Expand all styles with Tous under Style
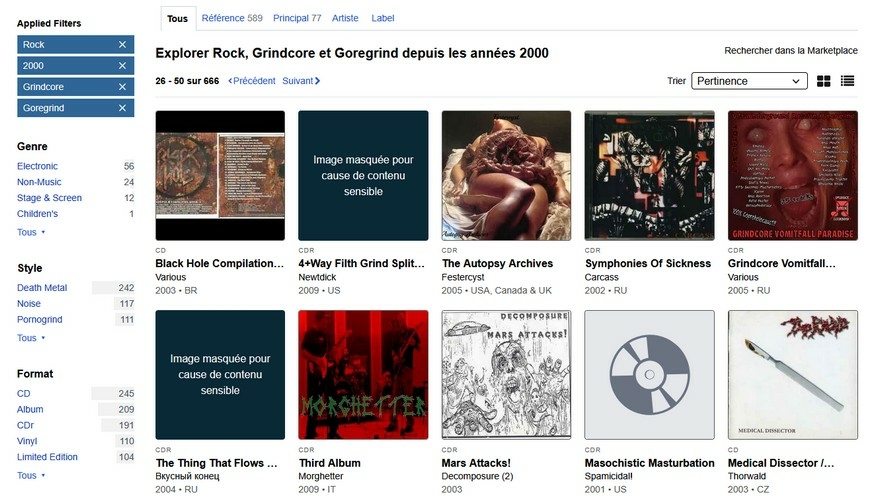Screen dimensions: 890x498 (28, 338)
